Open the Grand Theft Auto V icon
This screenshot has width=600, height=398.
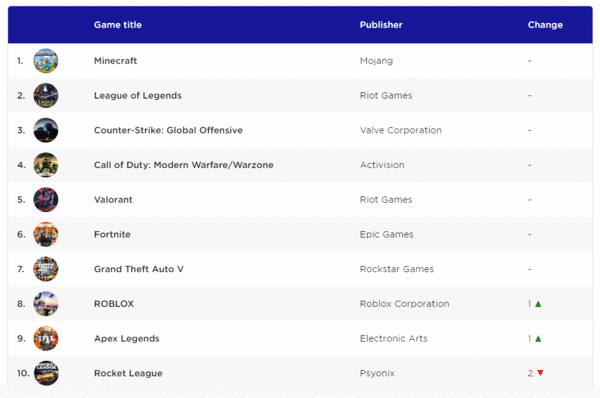coord(46,269)
